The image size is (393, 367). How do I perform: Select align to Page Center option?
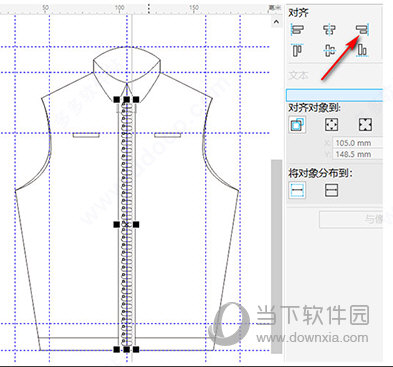point(365,125)
